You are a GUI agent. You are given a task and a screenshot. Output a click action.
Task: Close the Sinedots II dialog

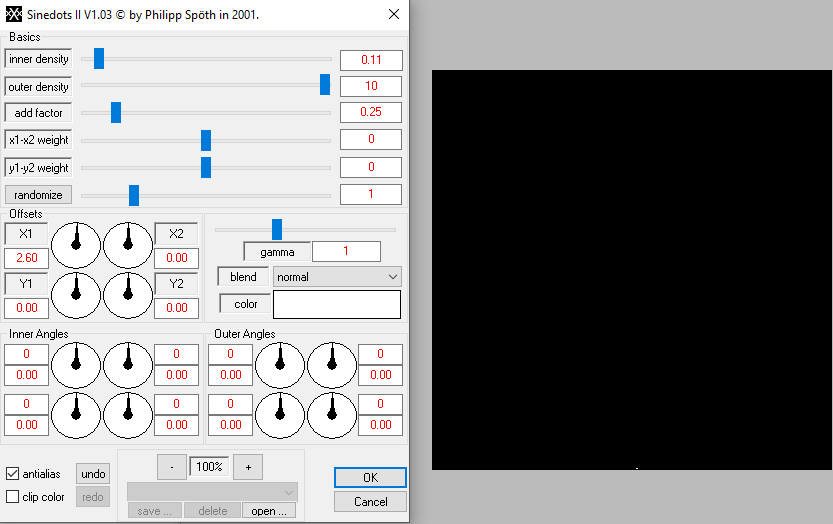click(x=394, y=14)
